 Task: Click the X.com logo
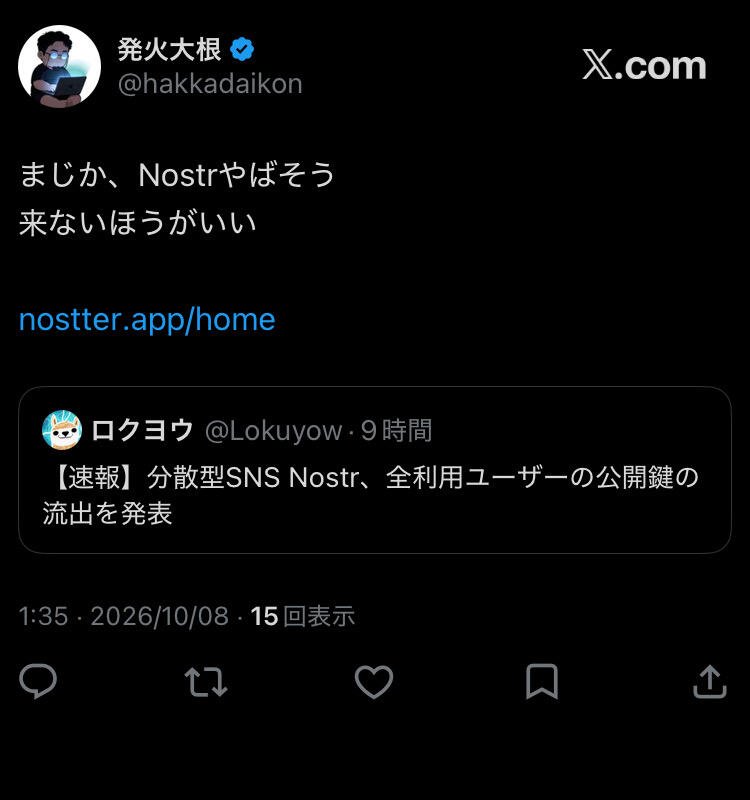pyautogui.click(x=644, y=65)
